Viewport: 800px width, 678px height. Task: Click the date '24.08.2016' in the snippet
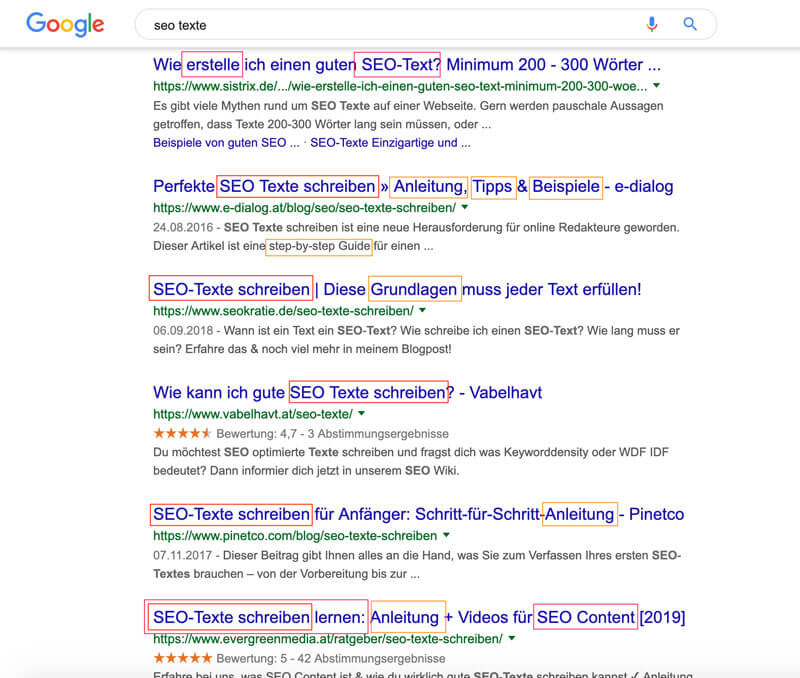point(183,228)
